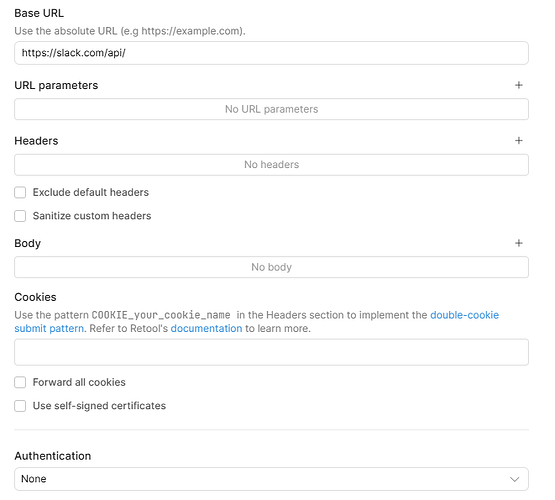Click the No URL parameters placeholder box
555x500 pixels.
[271, 109]
